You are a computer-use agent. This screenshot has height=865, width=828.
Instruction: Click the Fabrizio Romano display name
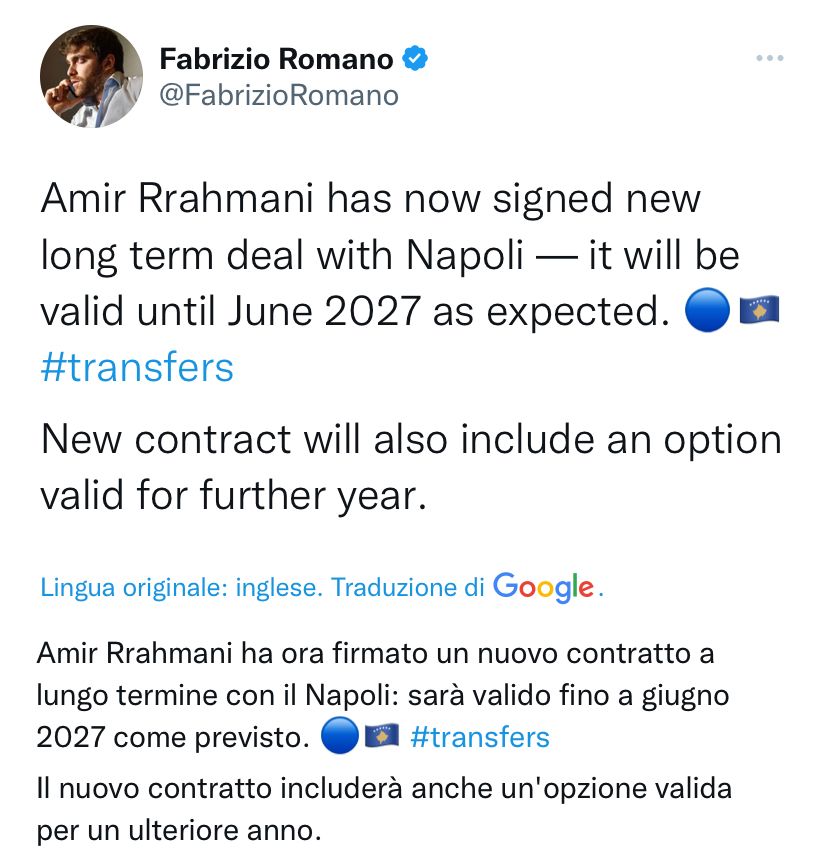pyautogui.click(x=275, y=59)
